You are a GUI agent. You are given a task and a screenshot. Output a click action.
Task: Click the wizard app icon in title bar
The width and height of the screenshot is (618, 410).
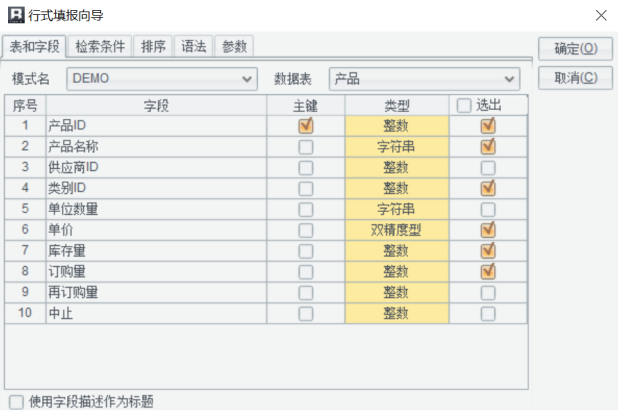point(16,15)
